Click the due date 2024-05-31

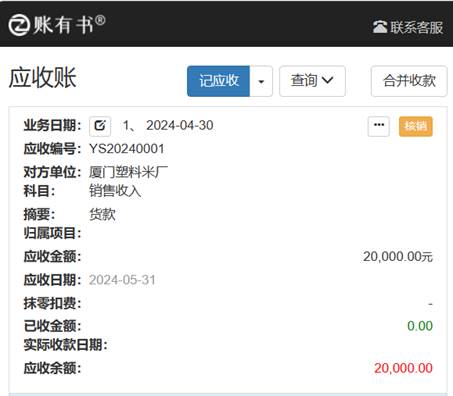tap(122, 280)
